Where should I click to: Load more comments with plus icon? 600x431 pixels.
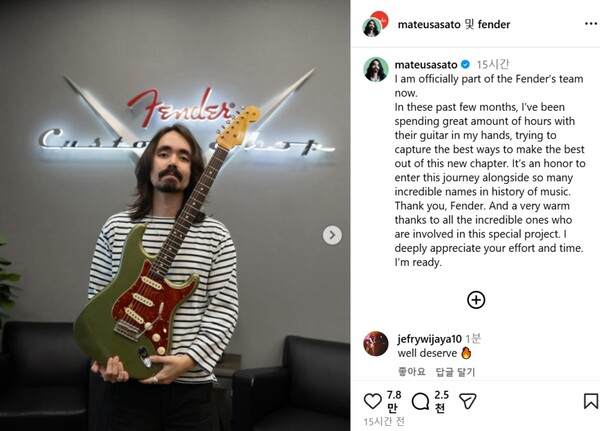pos(476,300)
